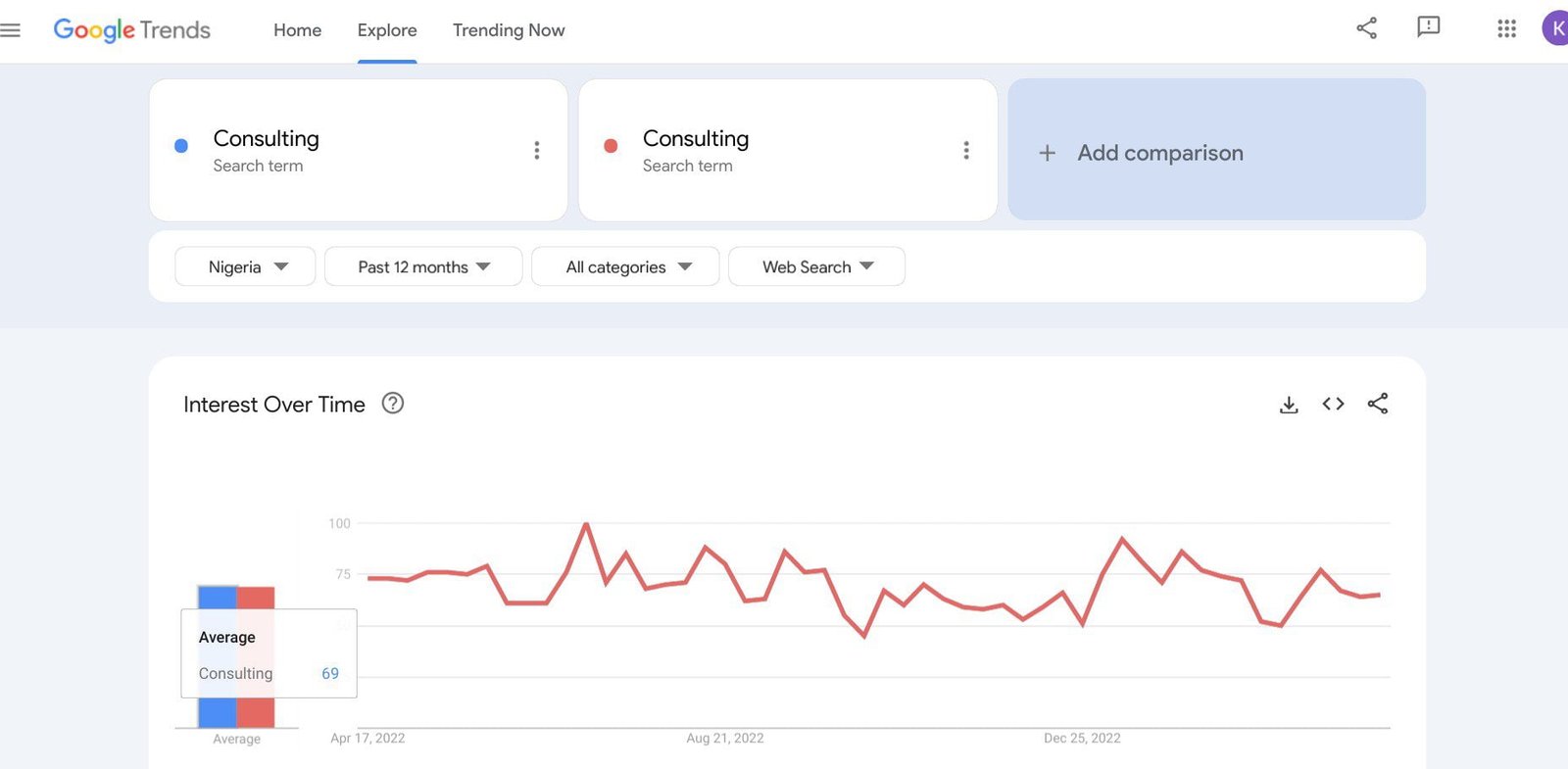Click the Apr 17, 2022 axis label
This screenshot has width=1568, height=769.
367,739
